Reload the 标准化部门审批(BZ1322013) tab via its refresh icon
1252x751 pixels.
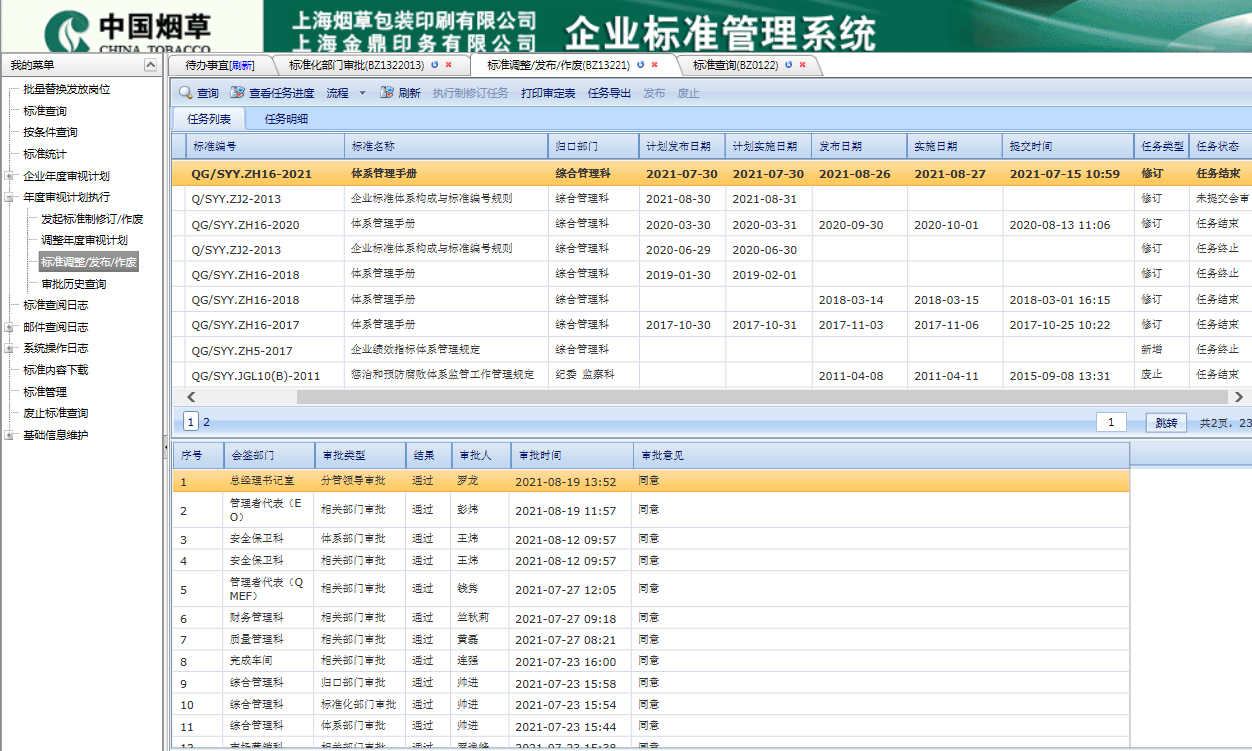pyautogui.click(x=435, y=65)
